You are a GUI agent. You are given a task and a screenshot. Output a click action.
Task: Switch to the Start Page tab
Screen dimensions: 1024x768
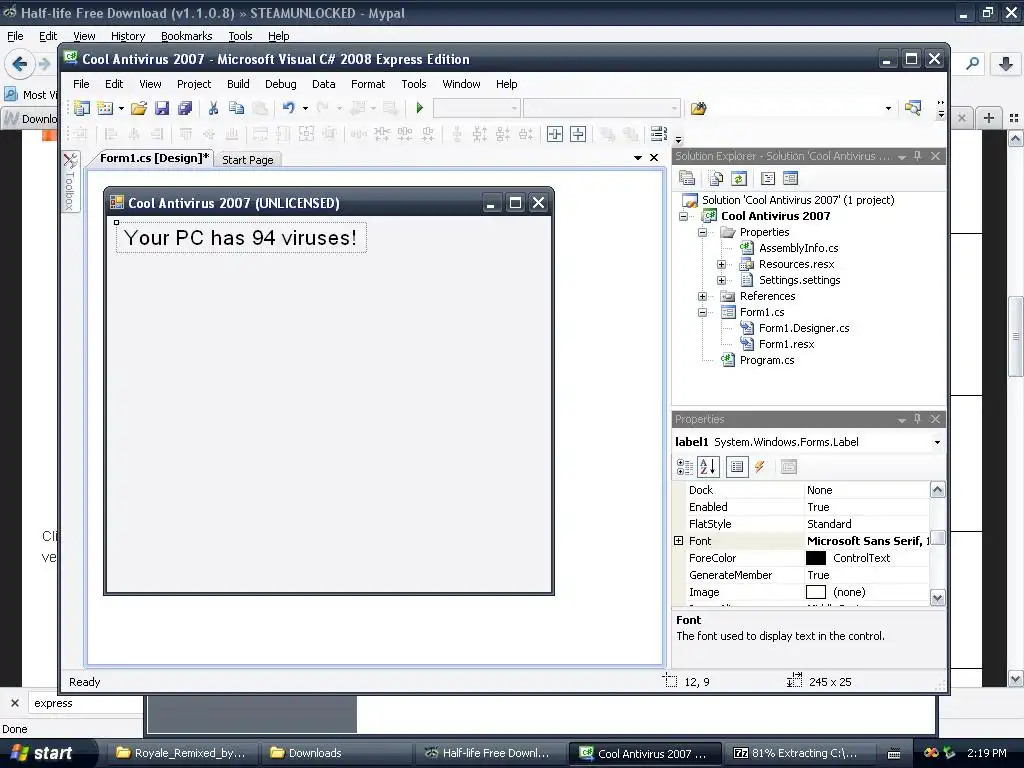tap(248, 160)
